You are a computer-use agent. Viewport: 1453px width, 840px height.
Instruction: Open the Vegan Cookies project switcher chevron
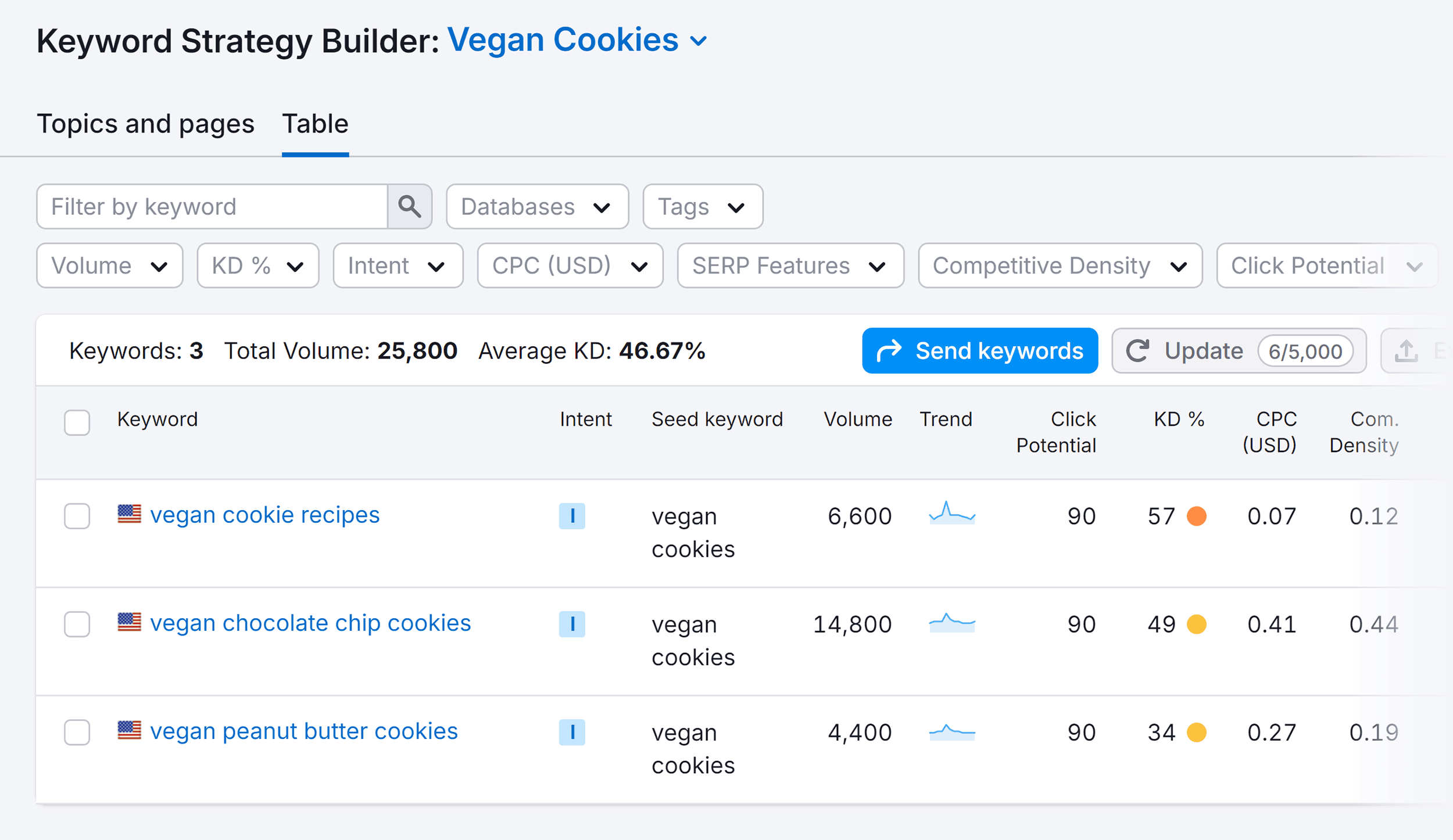[x=699, y=41]
